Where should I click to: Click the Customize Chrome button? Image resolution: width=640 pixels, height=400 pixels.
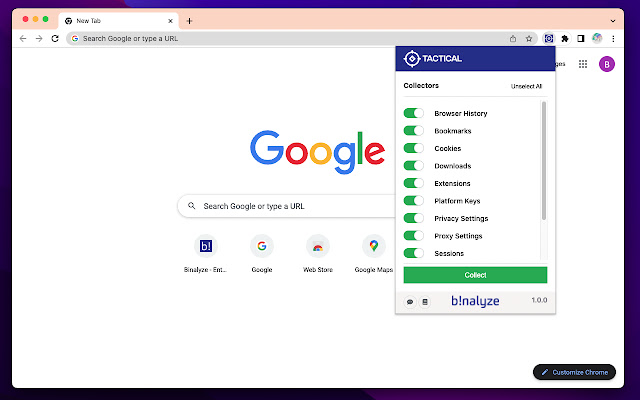pos(574,372)
